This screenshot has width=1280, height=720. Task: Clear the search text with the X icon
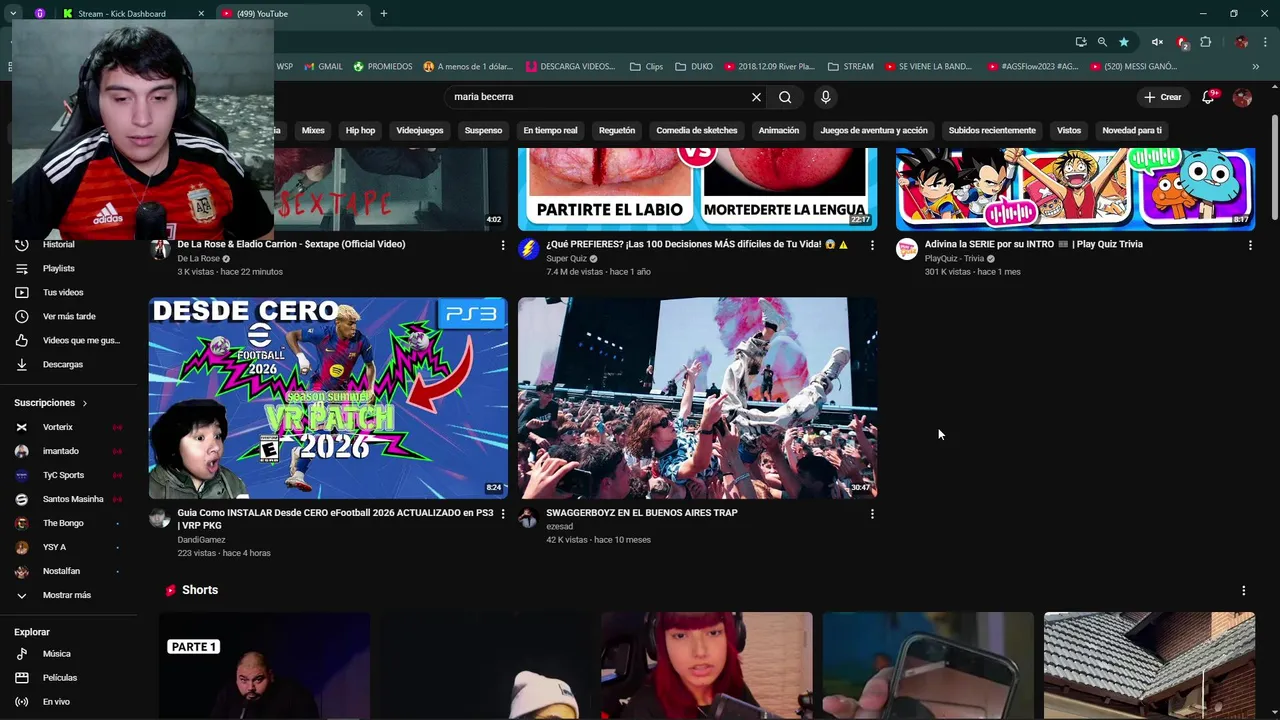point(756,97)
